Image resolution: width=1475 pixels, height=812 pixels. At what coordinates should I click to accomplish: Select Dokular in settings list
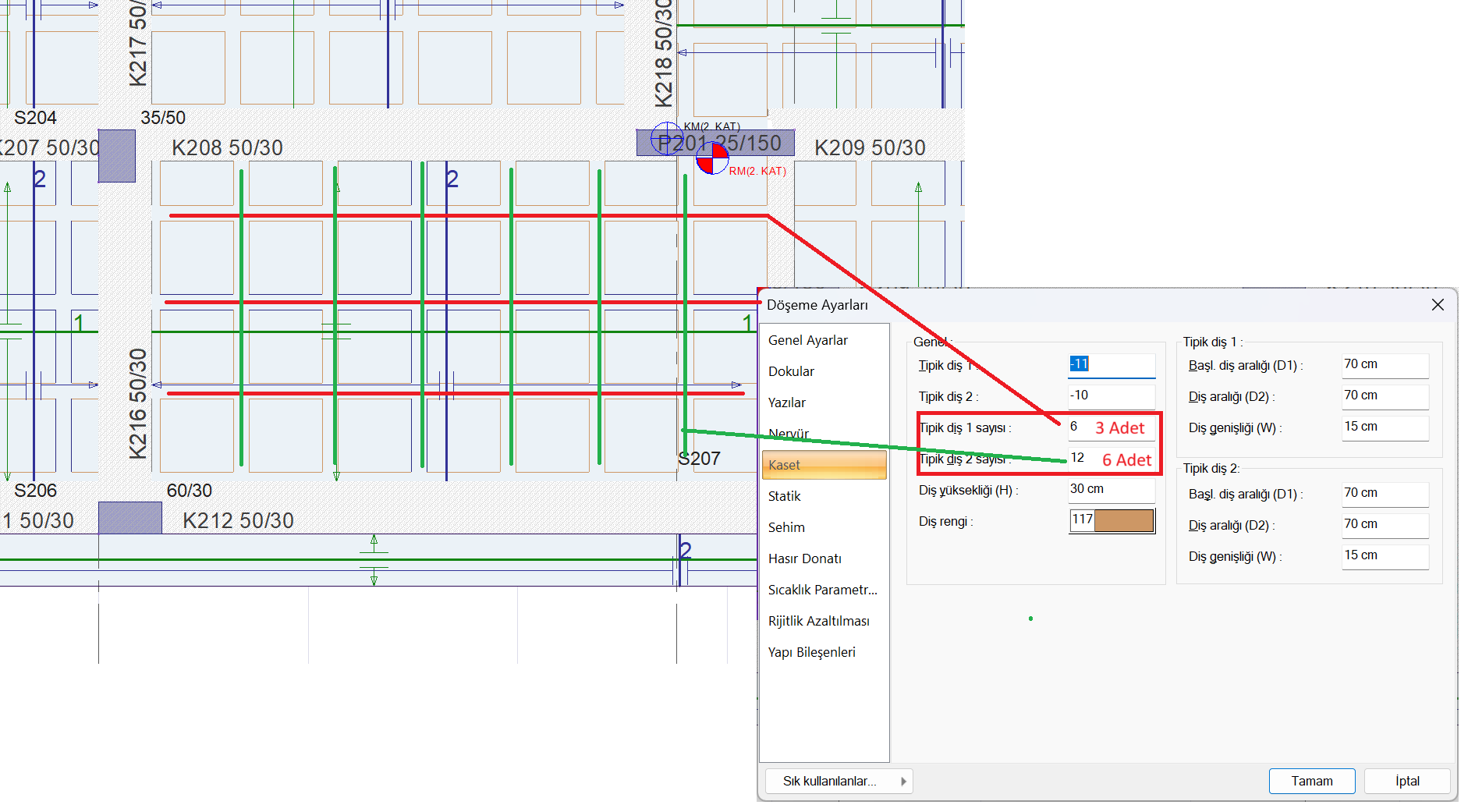tap(791, 371)
